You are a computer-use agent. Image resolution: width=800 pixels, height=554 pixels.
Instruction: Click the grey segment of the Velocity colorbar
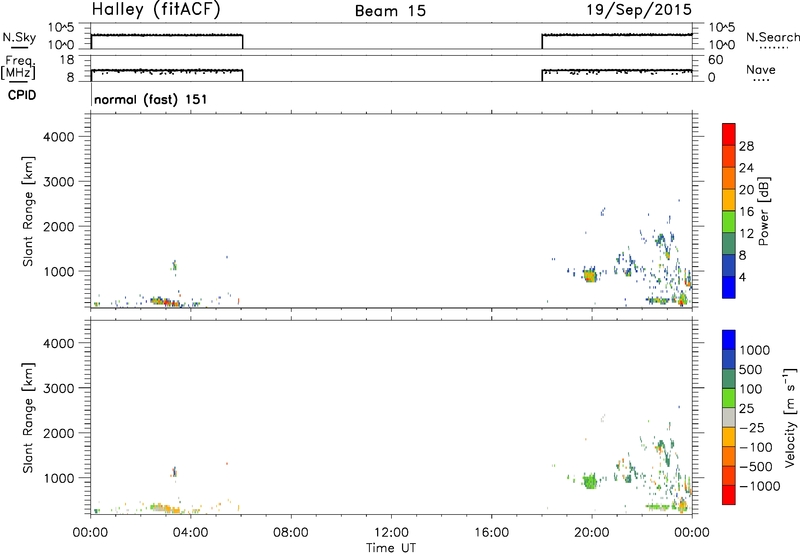pos(729,417)
